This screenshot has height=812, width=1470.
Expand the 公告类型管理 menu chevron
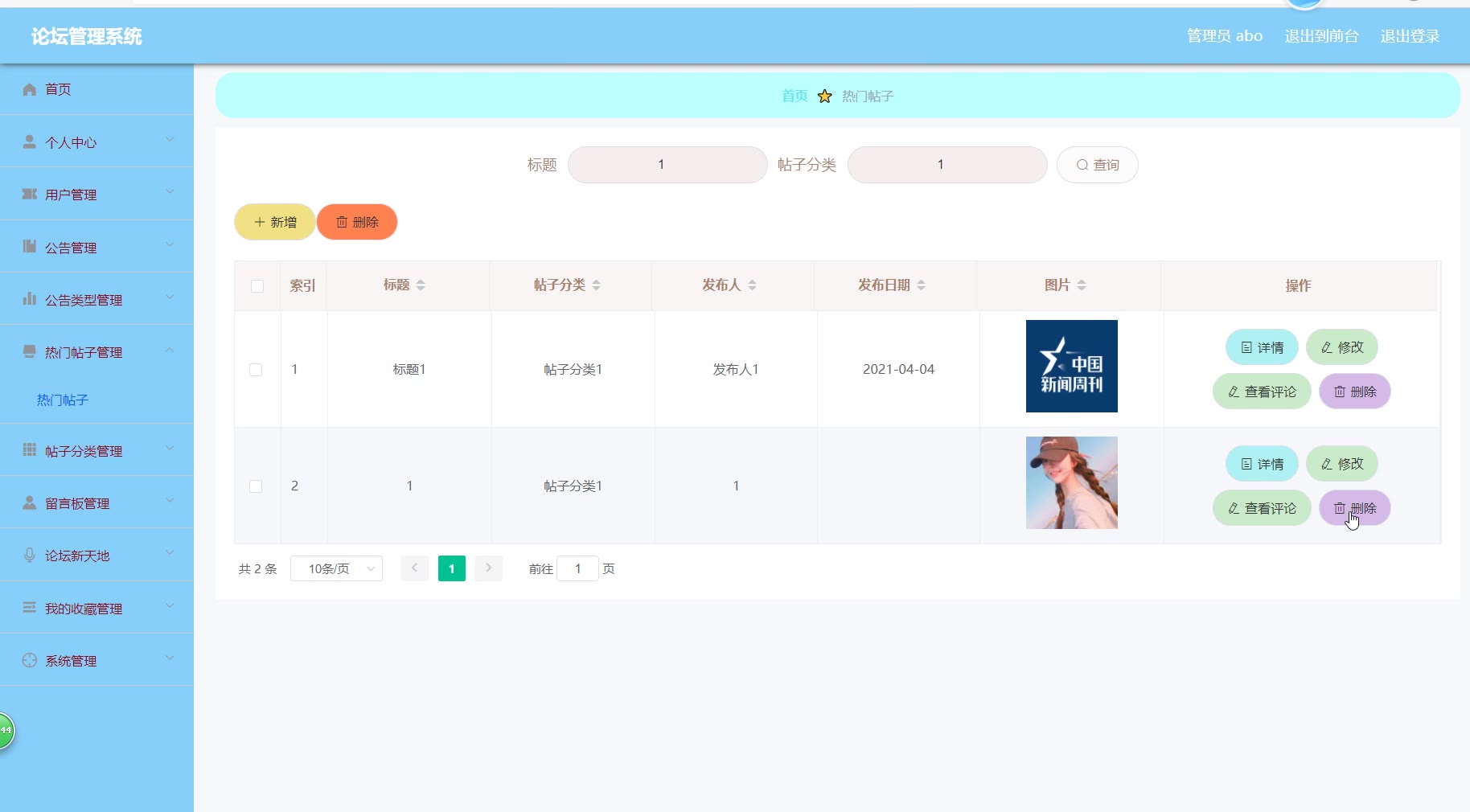[170, 297]
